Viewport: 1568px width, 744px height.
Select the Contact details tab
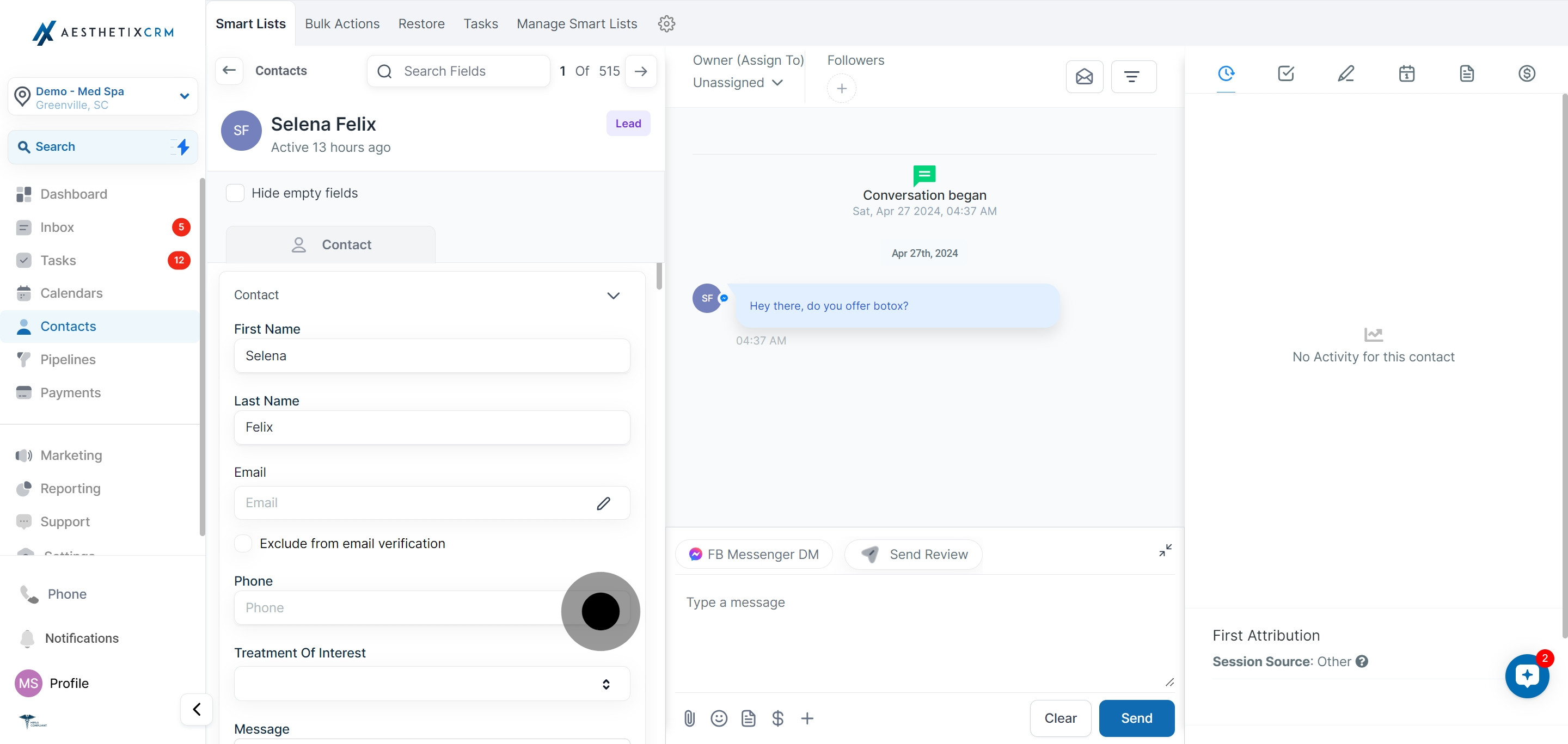click(x=330, y=244)
